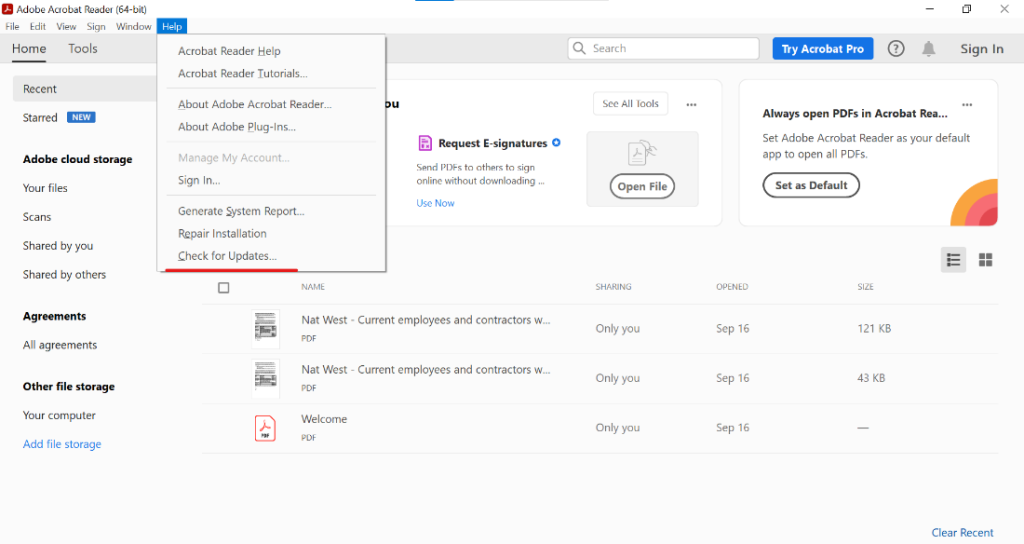Click the Request E-signatures icon

click(x=425, y=143)
